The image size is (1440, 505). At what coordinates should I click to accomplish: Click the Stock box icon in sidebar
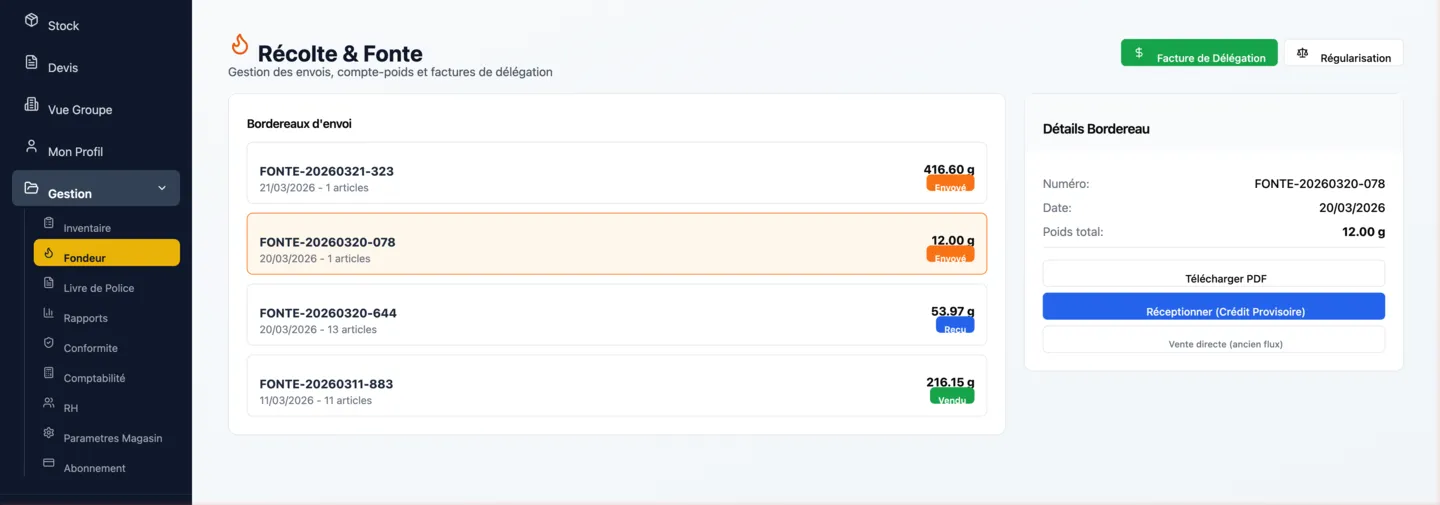click(31, 21)
